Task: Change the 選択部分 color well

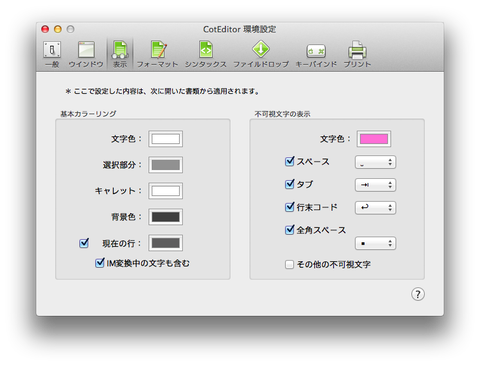Action: (x=165, y=165)
